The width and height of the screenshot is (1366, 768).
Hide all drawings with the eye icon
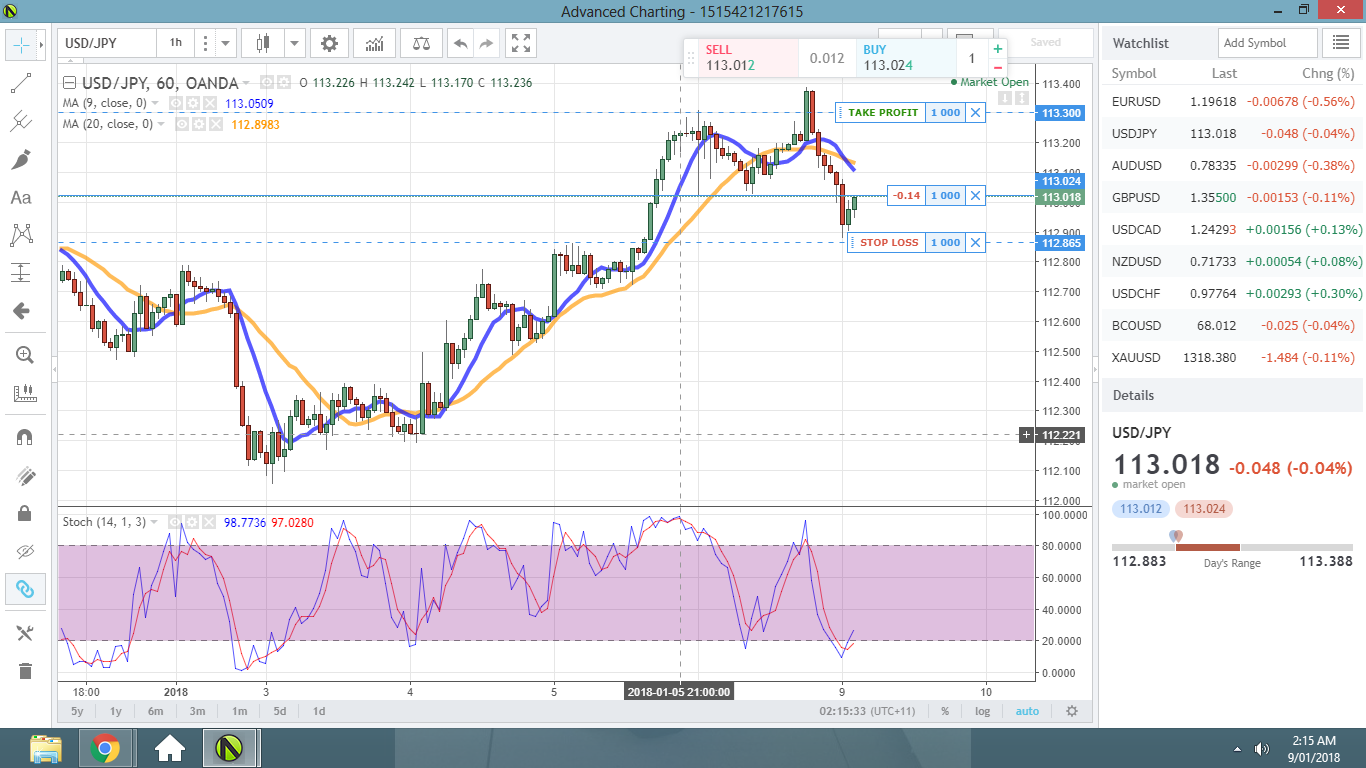(x=25, y=551)
